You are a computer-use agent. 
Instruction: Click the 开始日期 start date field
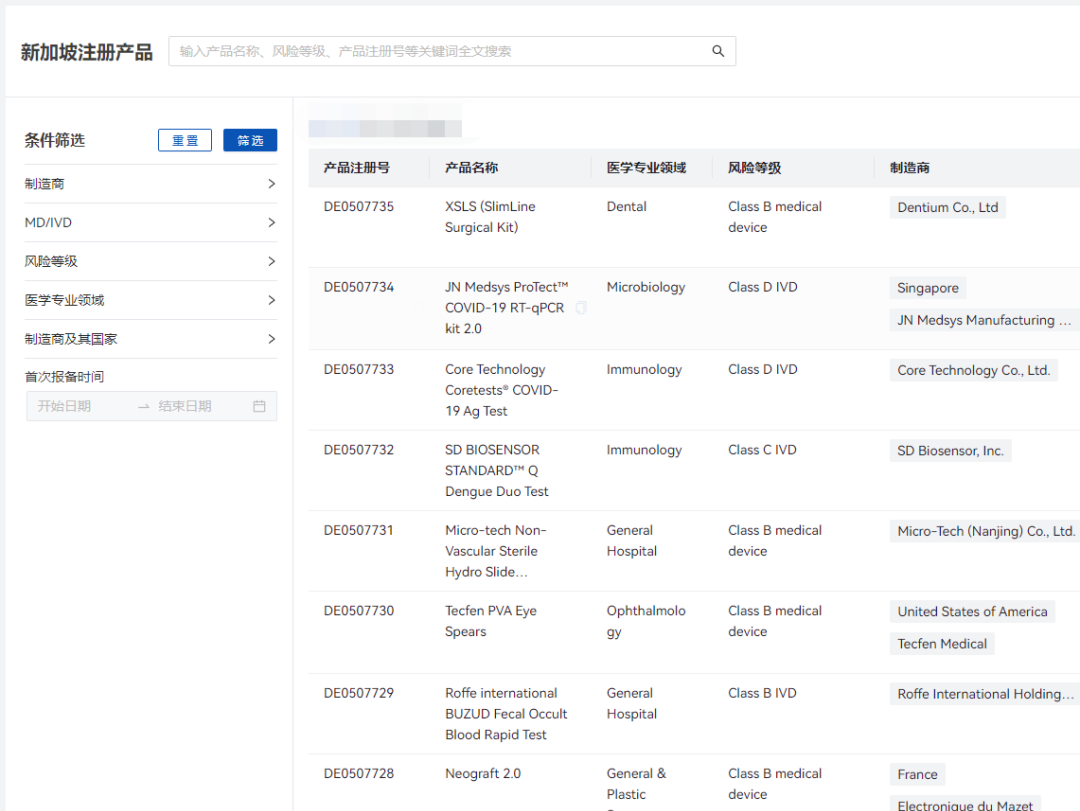tap(64, 407)
